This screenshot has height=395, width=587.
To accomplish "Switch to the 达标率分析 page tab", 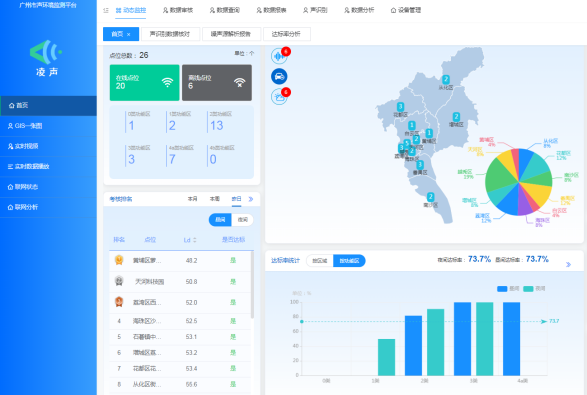I will coord(286,34).
